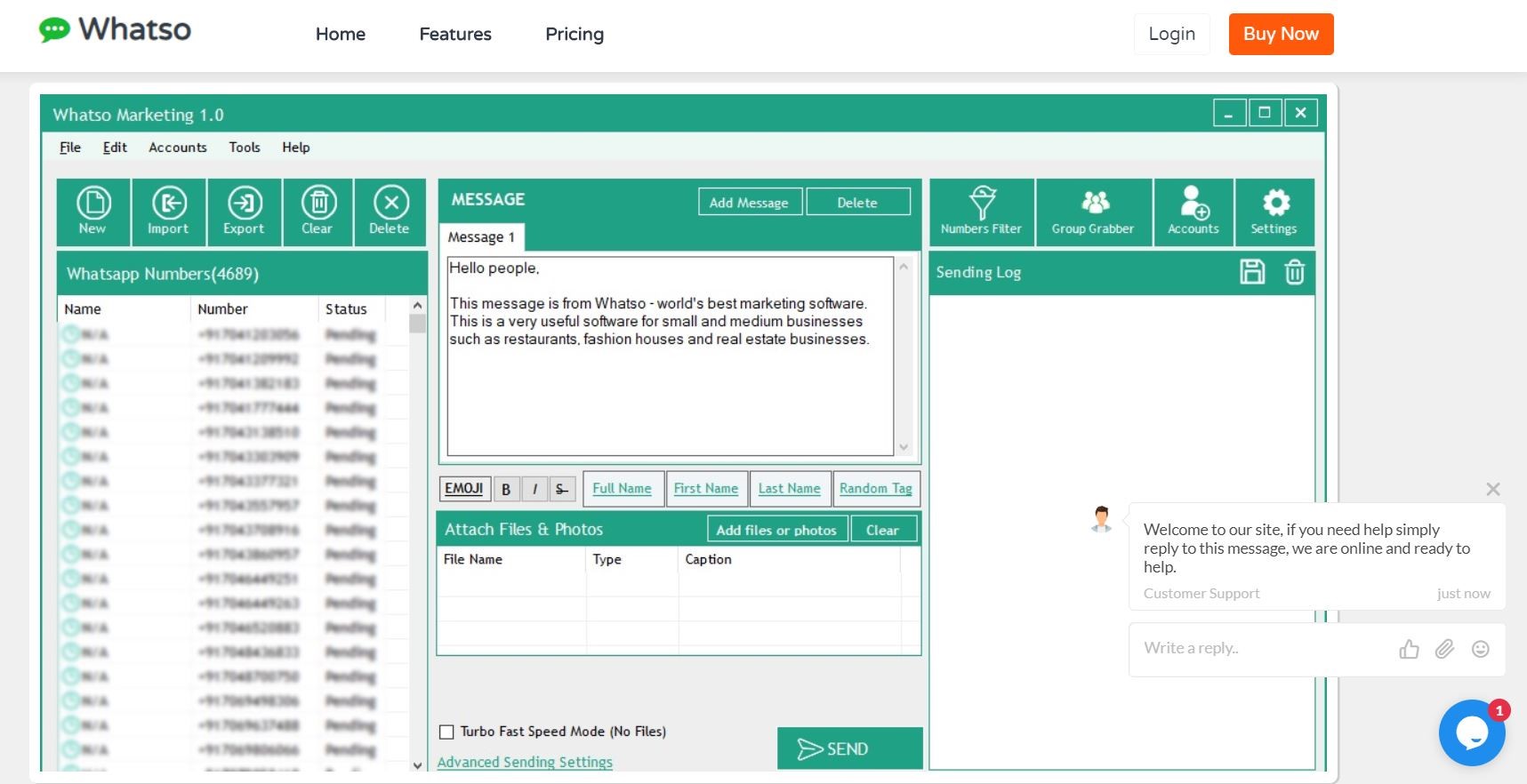The height and width of the screenshot is (784, 1527).
Task: Click the Delete message button
Action: (x=858, y=202)
